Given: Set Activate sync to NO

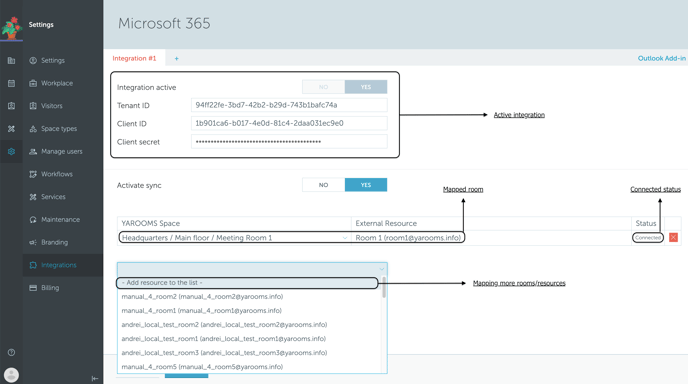Looking at the screenshot, I should [x=323, y=185].
